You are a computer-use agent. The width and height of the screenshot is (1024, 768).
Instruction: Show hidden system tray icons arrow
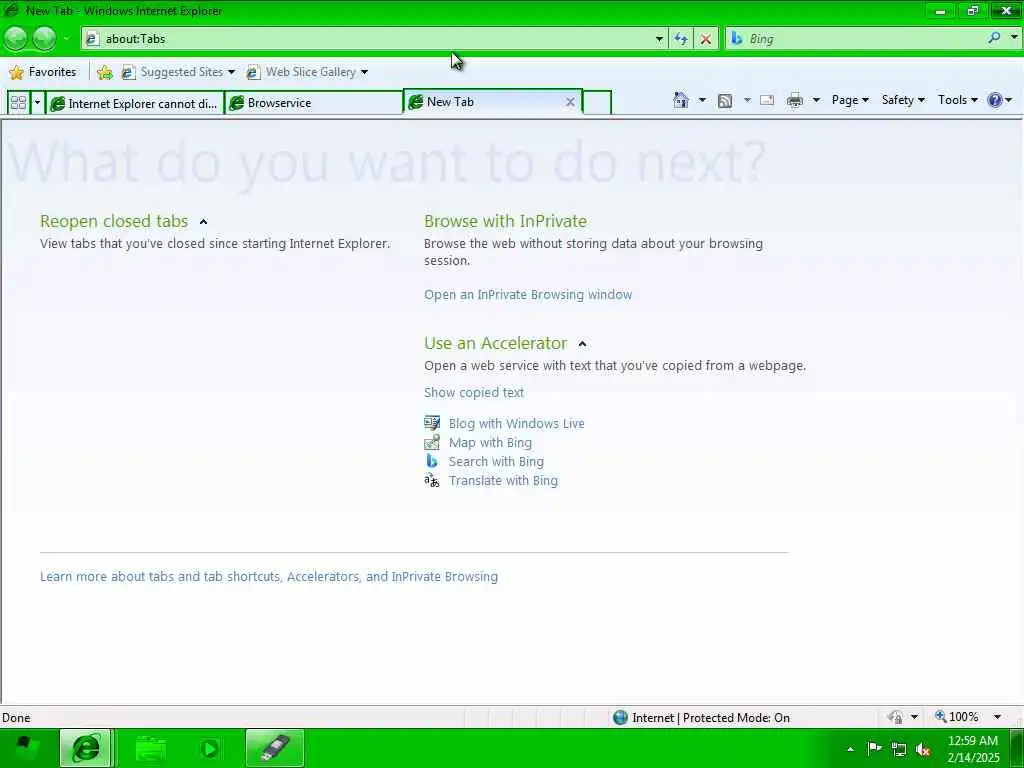(x=850, y=749)
